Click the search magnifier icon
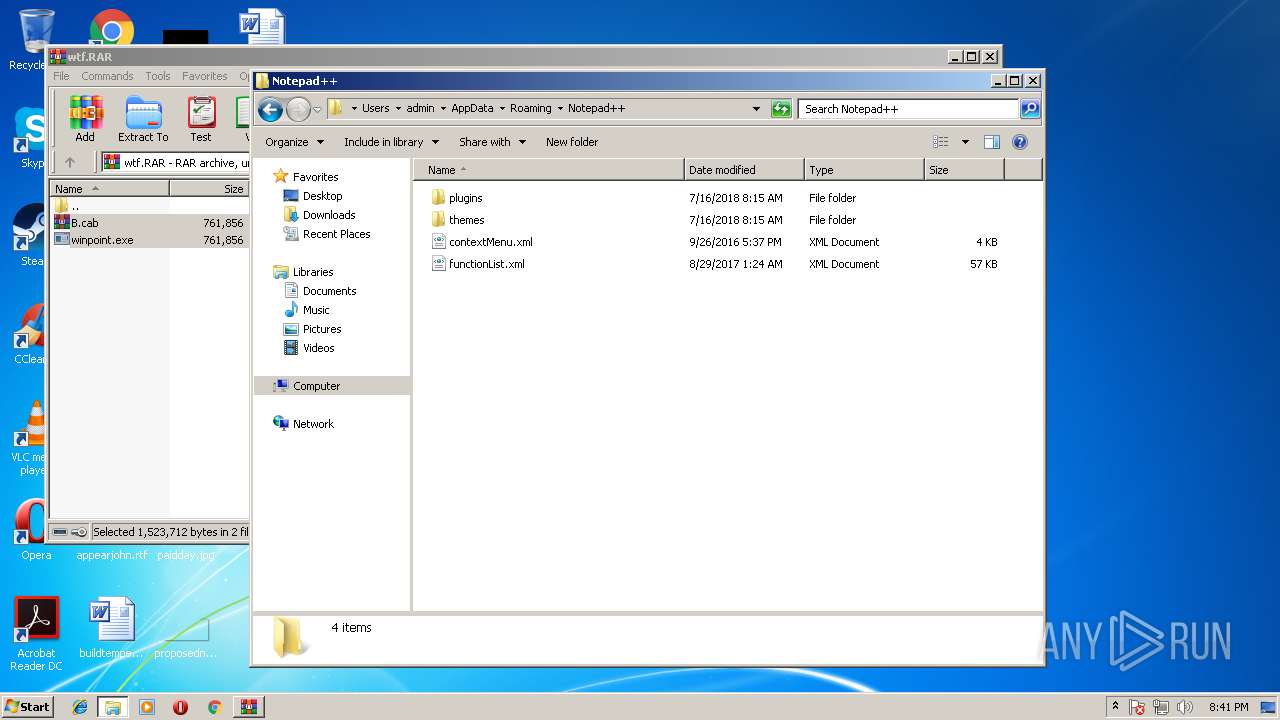The height and width of the screenshot is (720, 1280). point(1029,109)
